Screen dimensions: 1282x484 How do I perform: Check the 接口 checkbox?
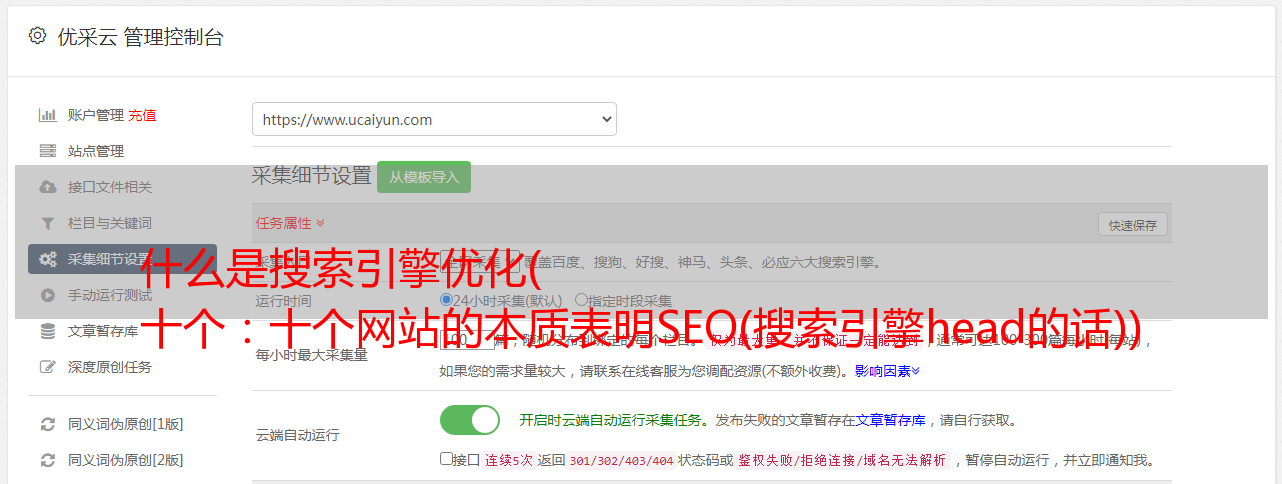[446, 459]
